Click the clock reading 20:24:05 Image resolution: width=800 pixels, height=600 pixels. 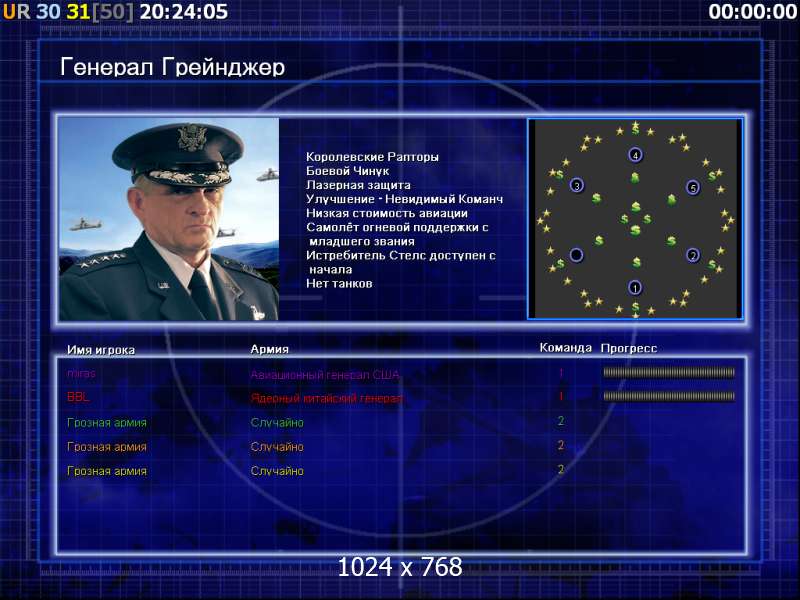point(184,11)
